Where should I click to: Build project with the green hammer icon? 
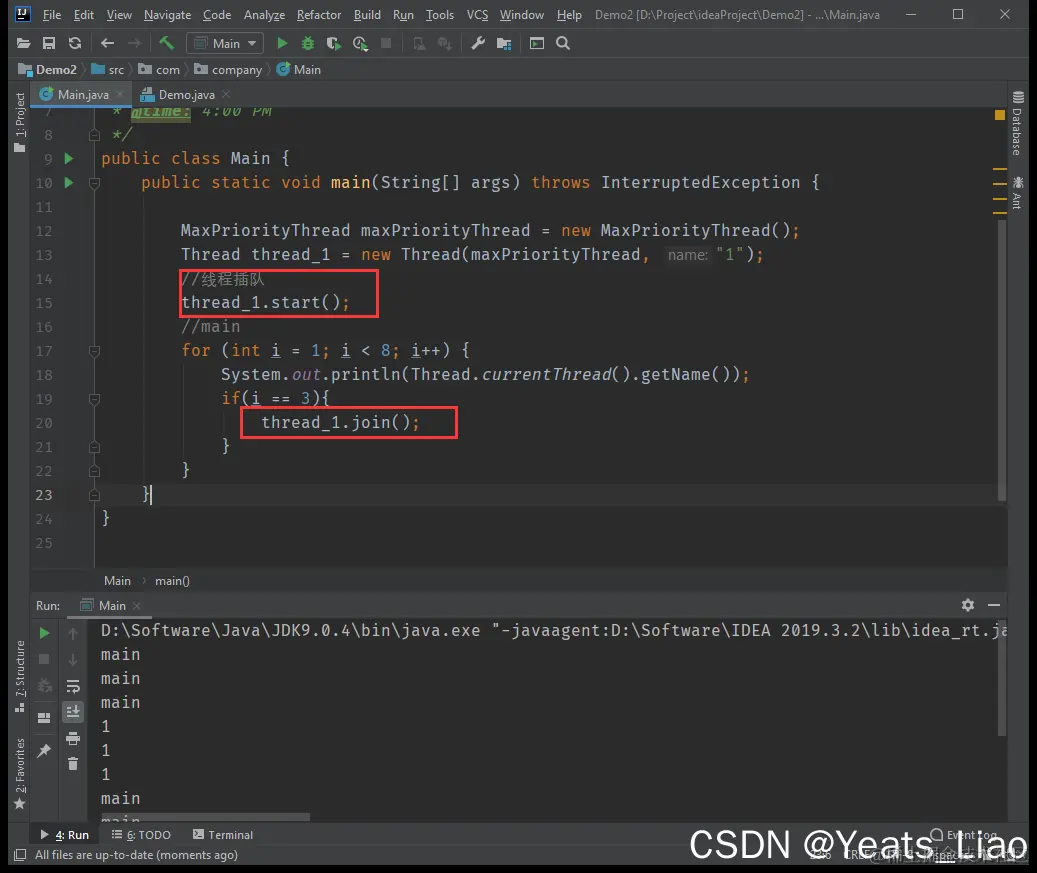166,44
